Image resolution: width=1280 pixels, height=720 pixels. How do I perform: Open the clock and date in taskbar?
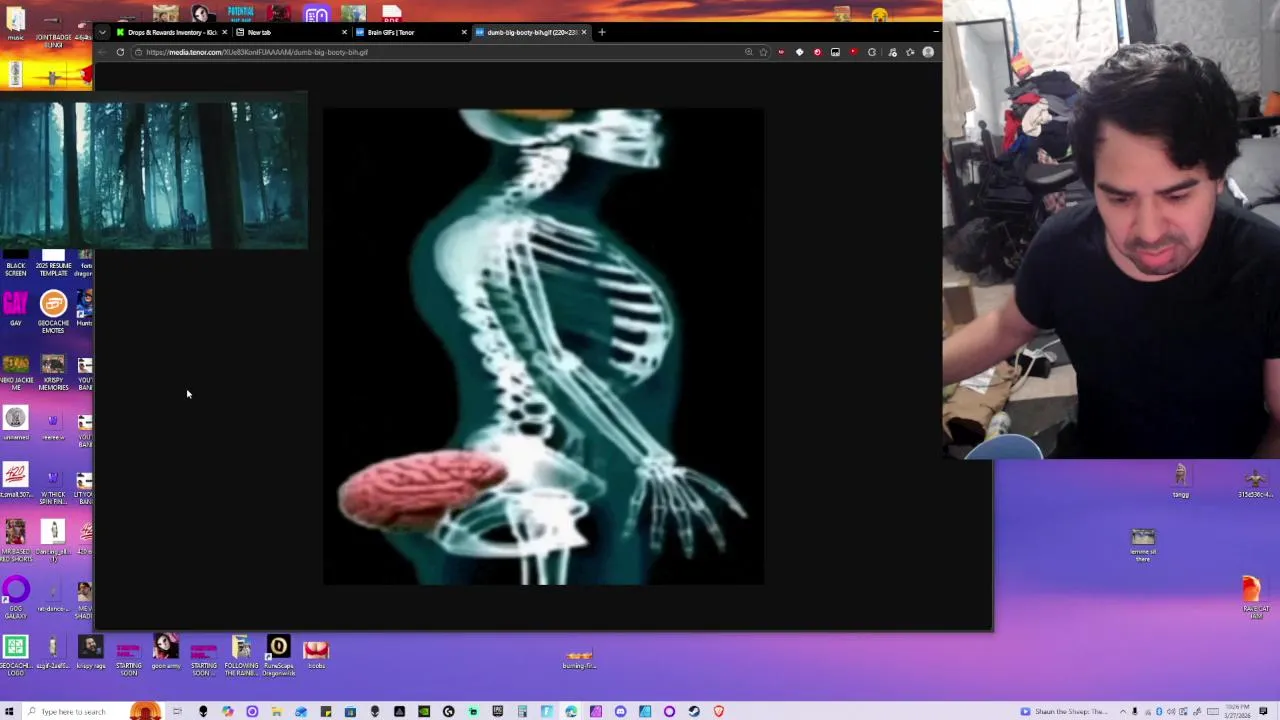coord(1237,711)
